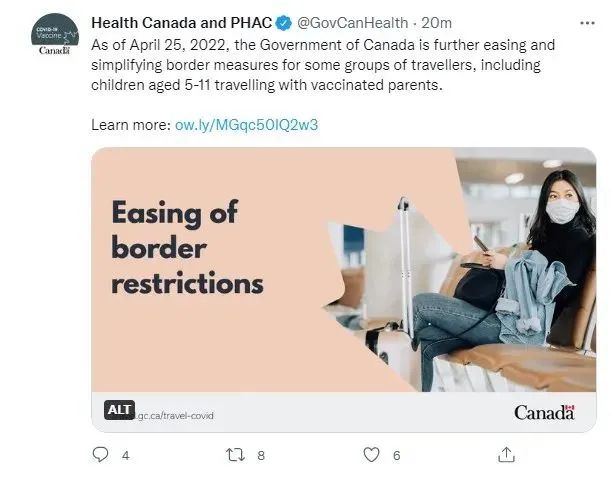Click the gc.ca/travel-covid caption on the image

pyautogui.click(x=175, y=415)
